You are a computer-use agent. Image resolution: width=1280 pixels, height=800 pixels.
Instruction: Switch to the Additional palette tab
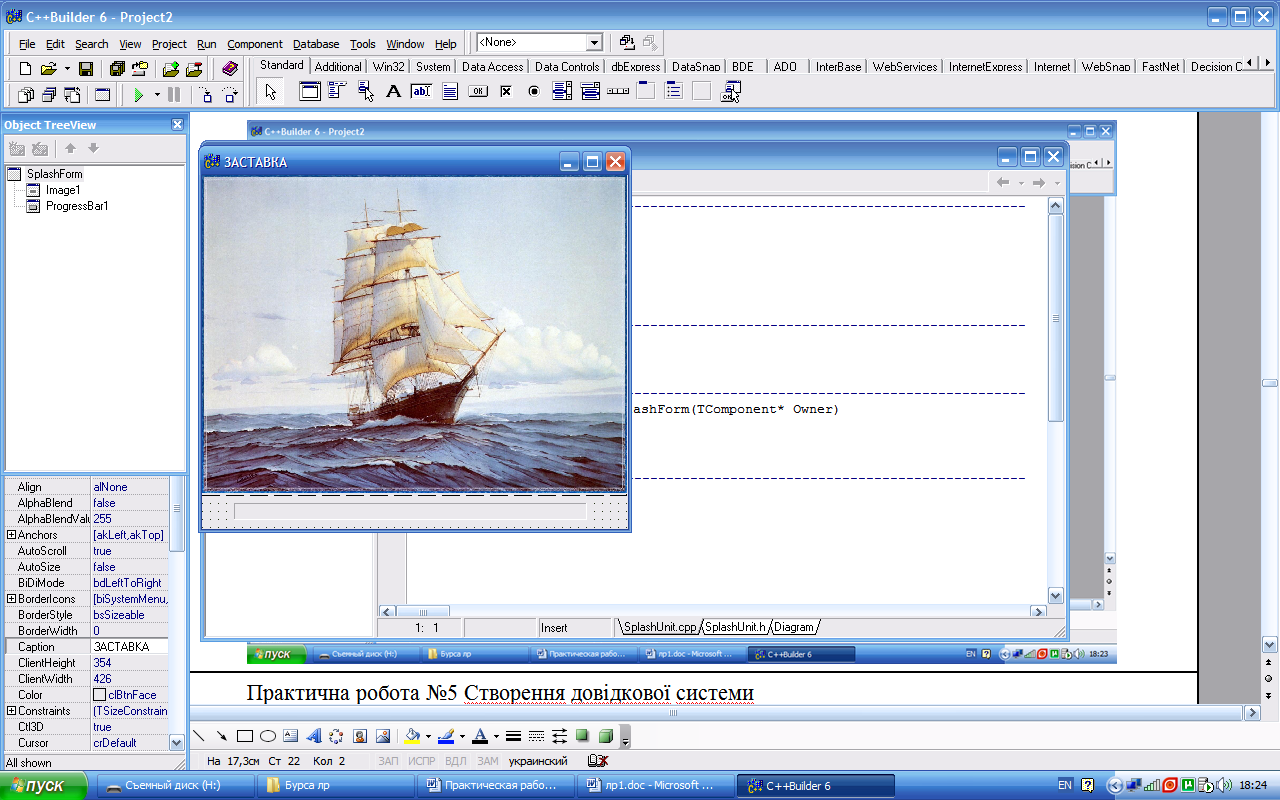pos(338,67)
